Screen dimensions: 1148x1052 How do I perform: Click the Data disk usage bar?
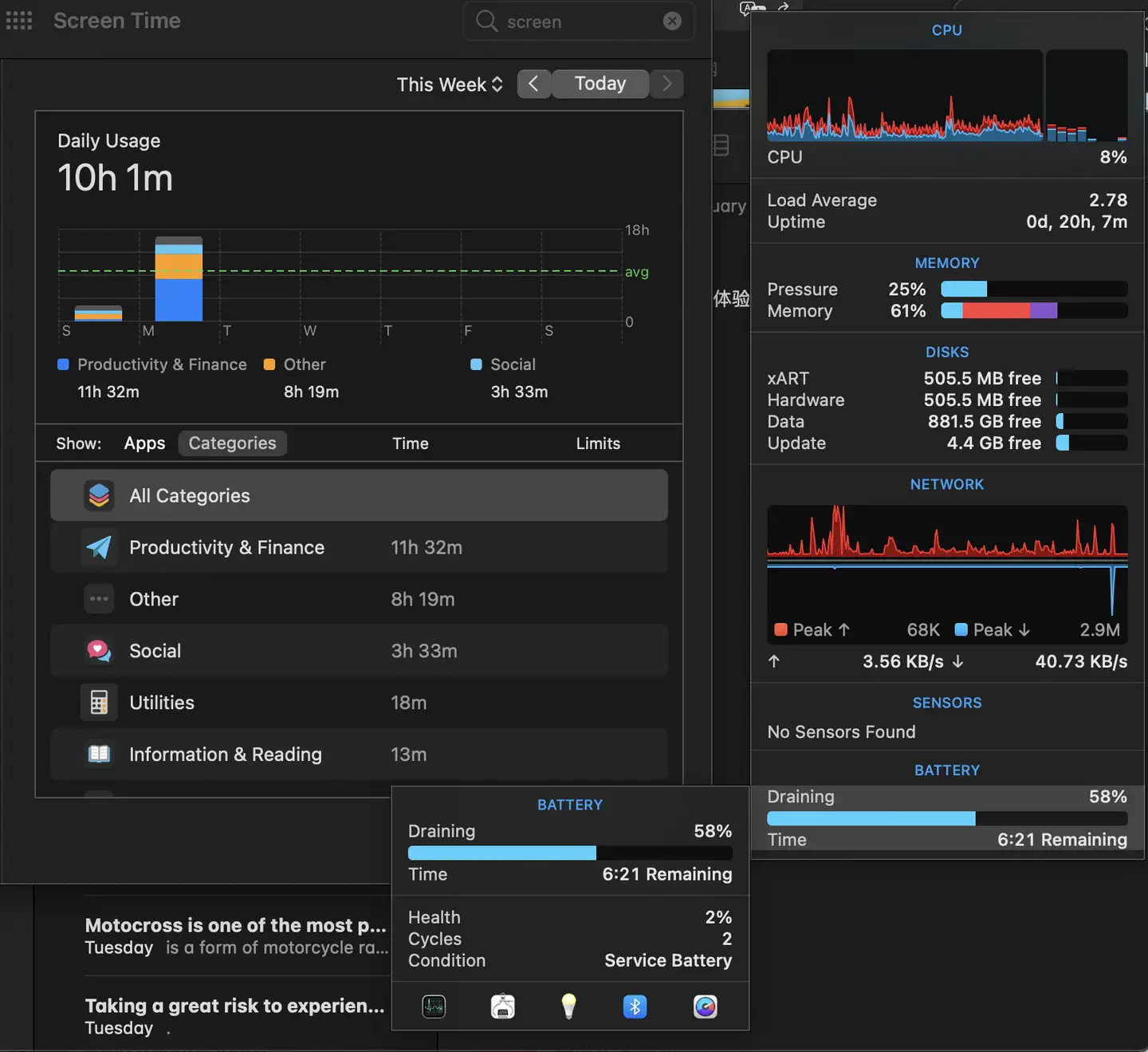pyautogui.click(x=1091, y=421)
